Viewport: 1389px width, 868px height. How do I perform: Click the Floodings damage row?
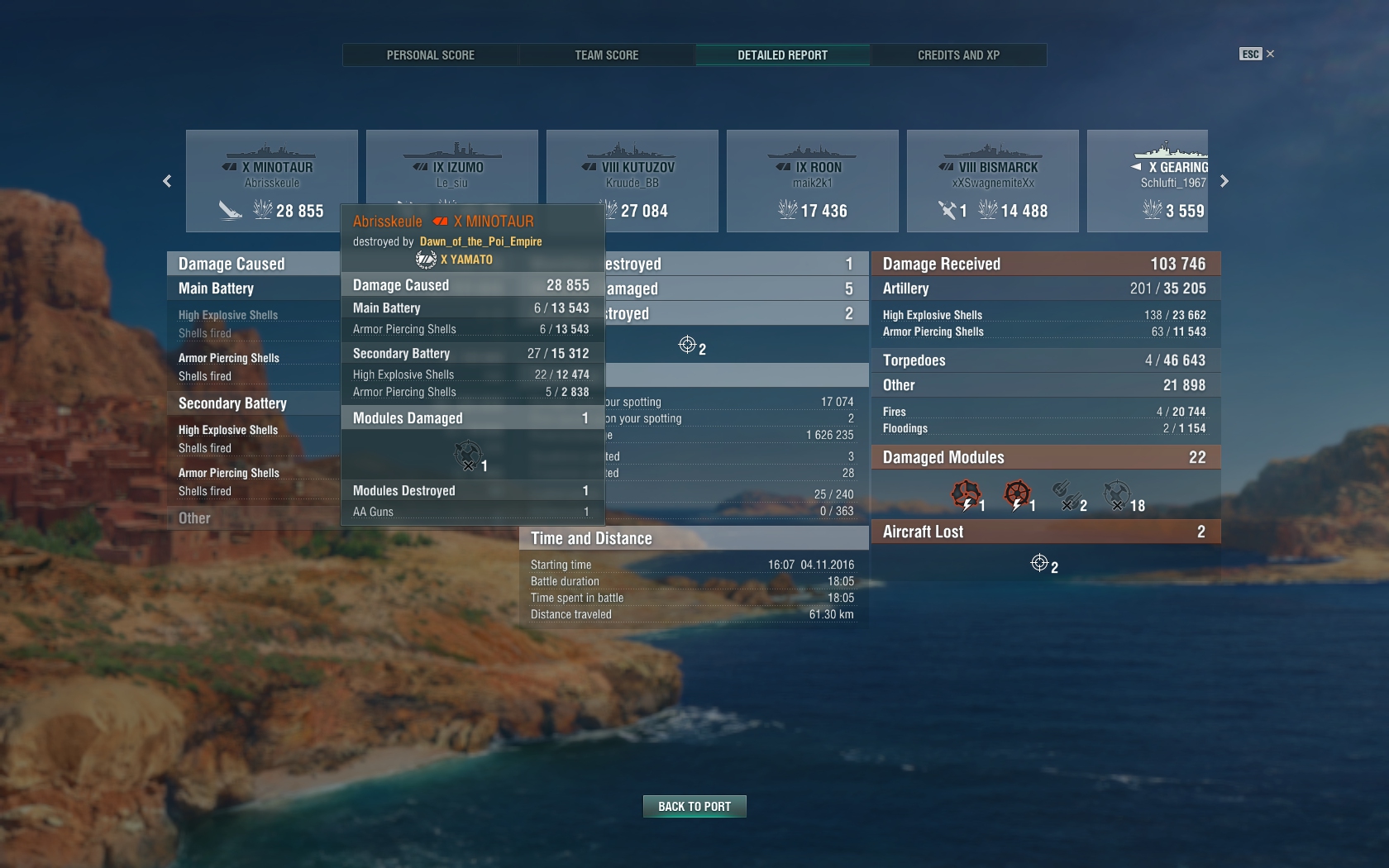(1046, 428)
